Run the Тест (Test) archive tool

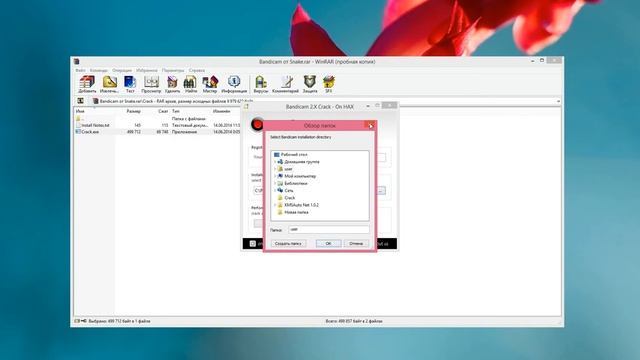pyautogui.click(x=130, y=84)
